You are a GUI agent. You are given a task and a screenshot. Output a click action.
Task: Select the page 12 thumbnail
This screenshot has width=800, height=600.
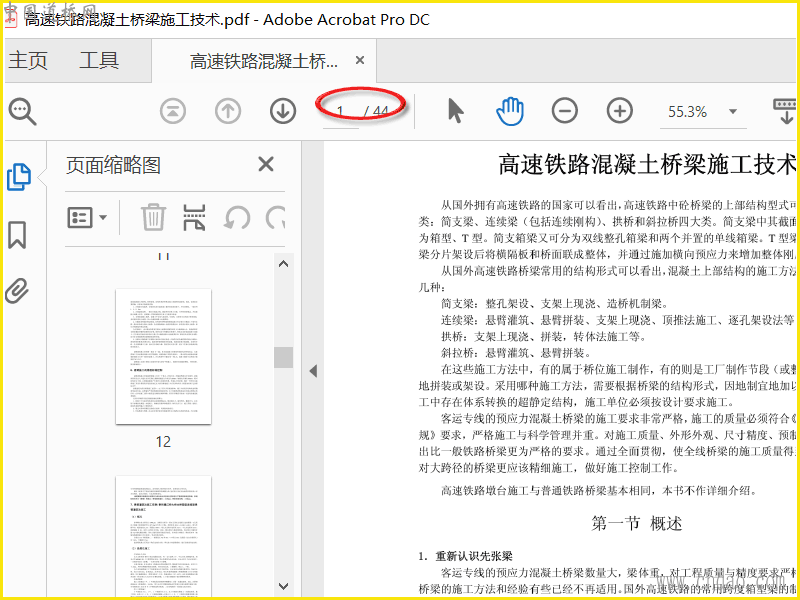pyautogui.click(x=163, y=357)
